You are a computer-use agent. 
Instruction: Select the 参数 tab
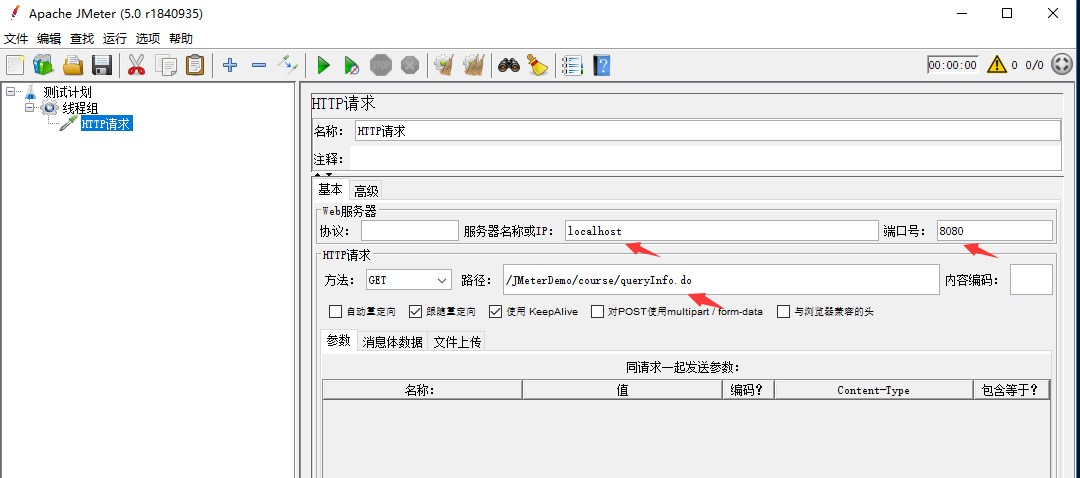(x=339, y=341)
